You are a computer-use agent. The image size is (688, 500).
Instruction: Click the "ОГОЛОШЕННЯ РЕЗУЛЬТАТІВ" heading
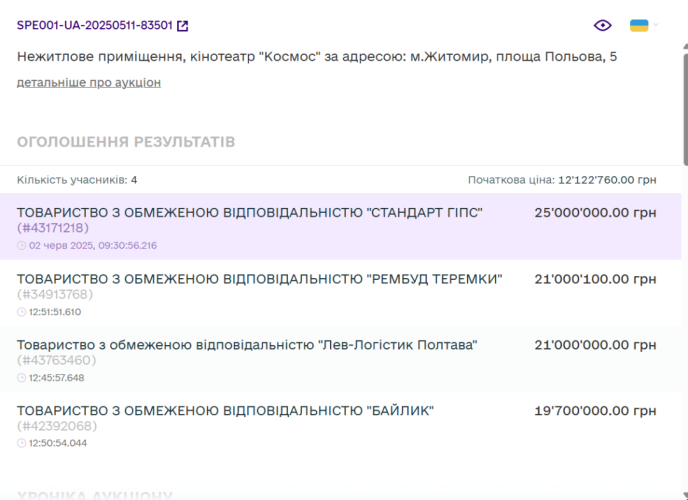tap(126, 142)
